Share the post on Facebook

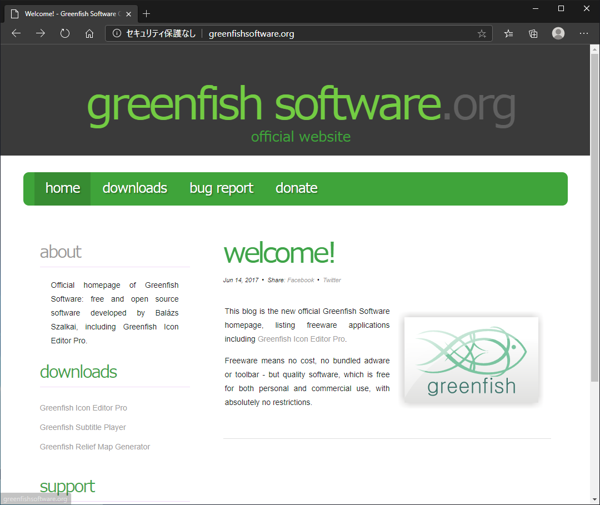[300, 280]
